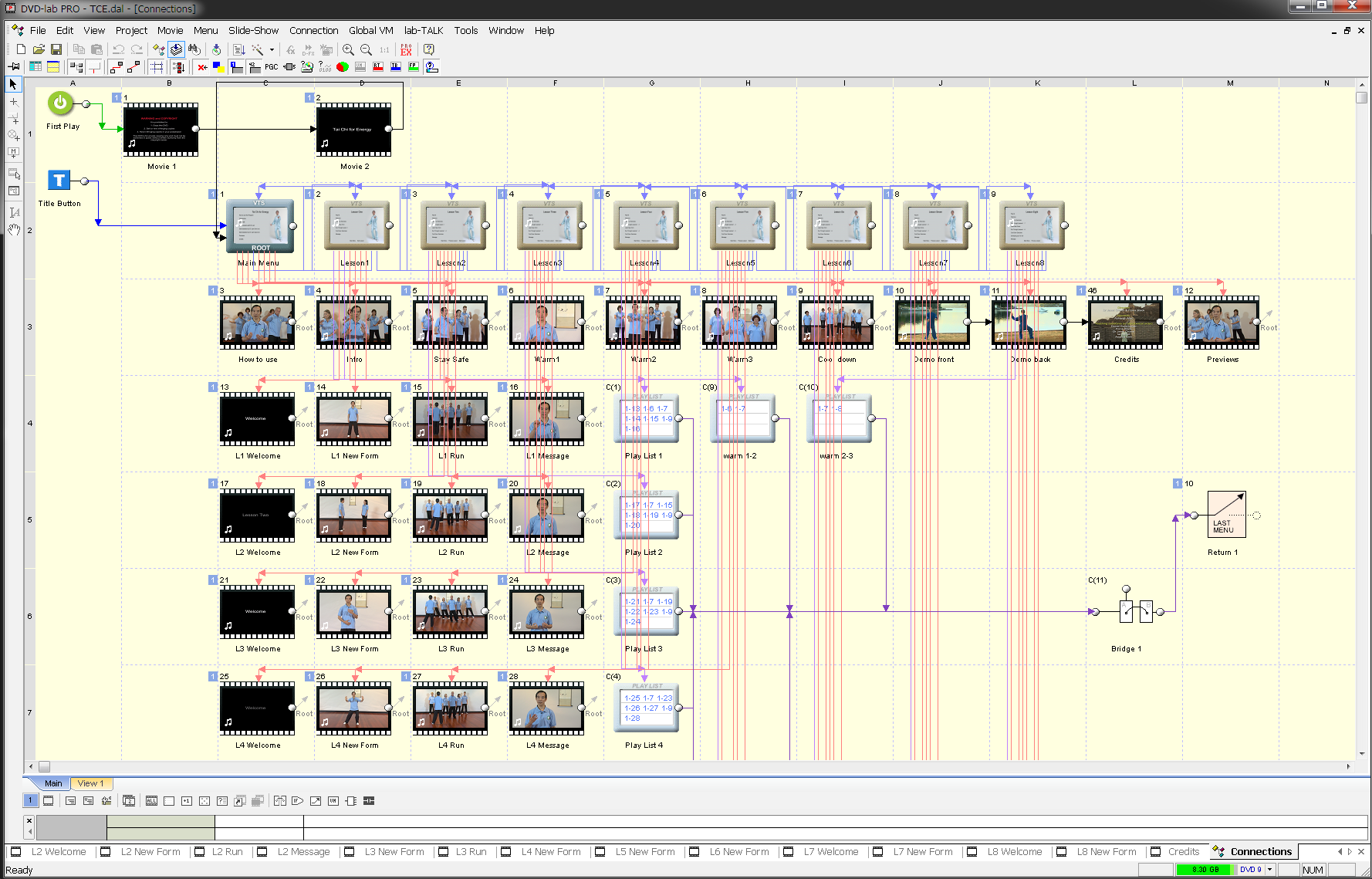
Task: Click the First Play power button
Action: pyautogui.click(x=60, y=103)
